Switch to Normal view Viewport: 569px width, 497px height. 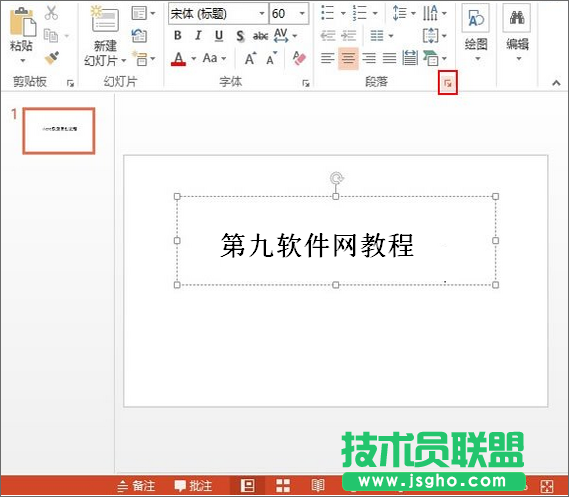tap(248, 485)
